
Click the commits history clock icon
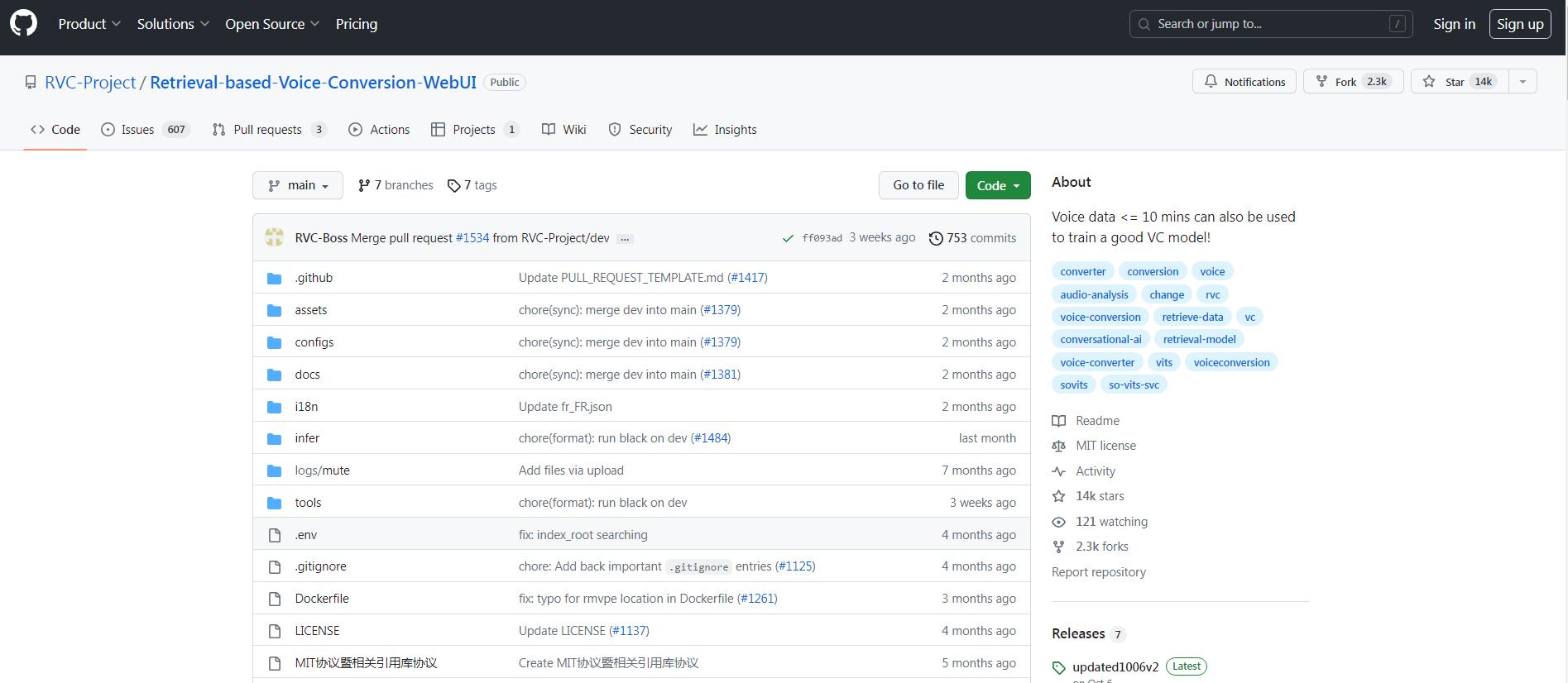(936, 238)
